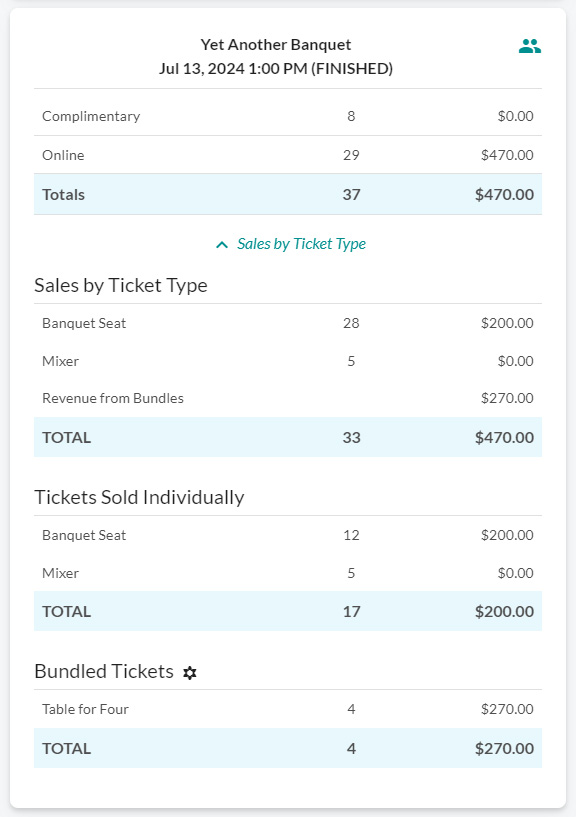This screenshot has width=576, height=817.
Task: Select the Table for Four row
Action: click(x=288, y=709)
